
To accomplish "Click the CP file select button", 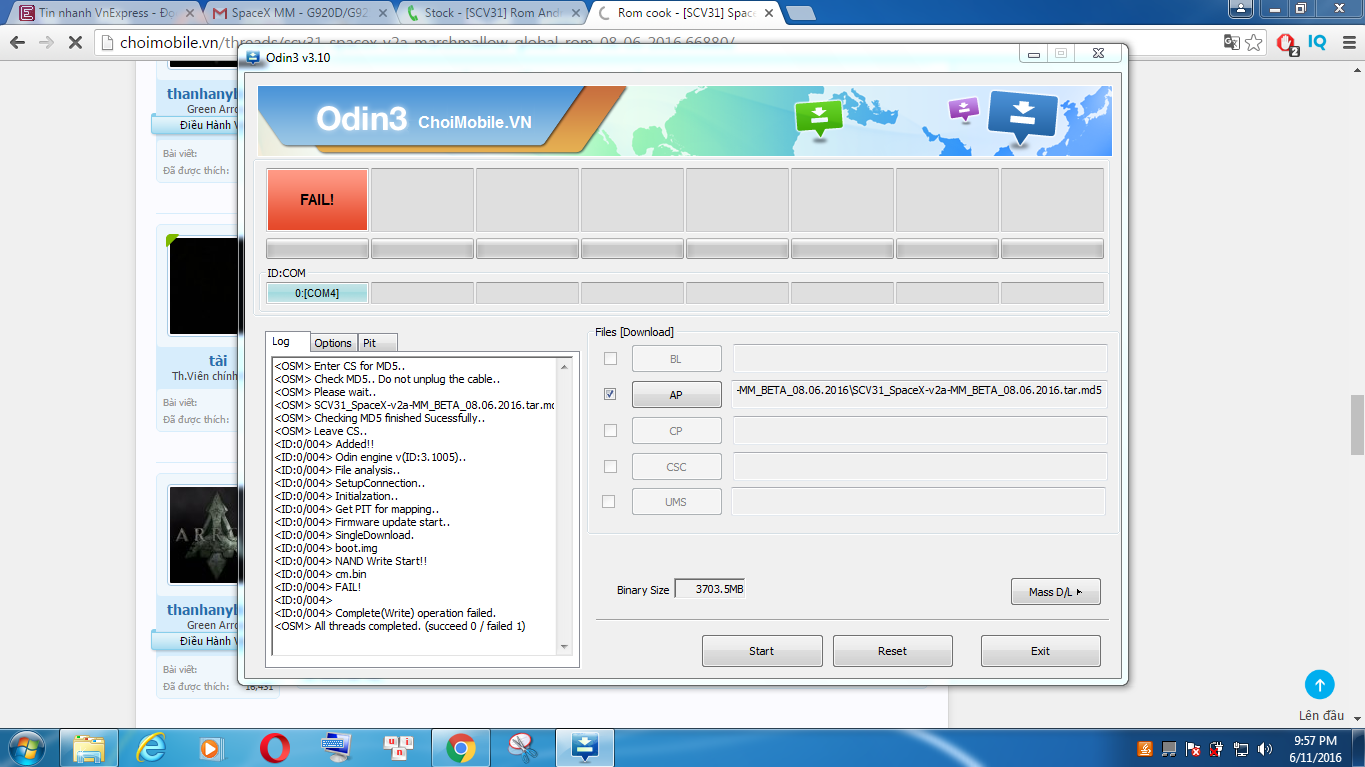I will pos(676,431).
